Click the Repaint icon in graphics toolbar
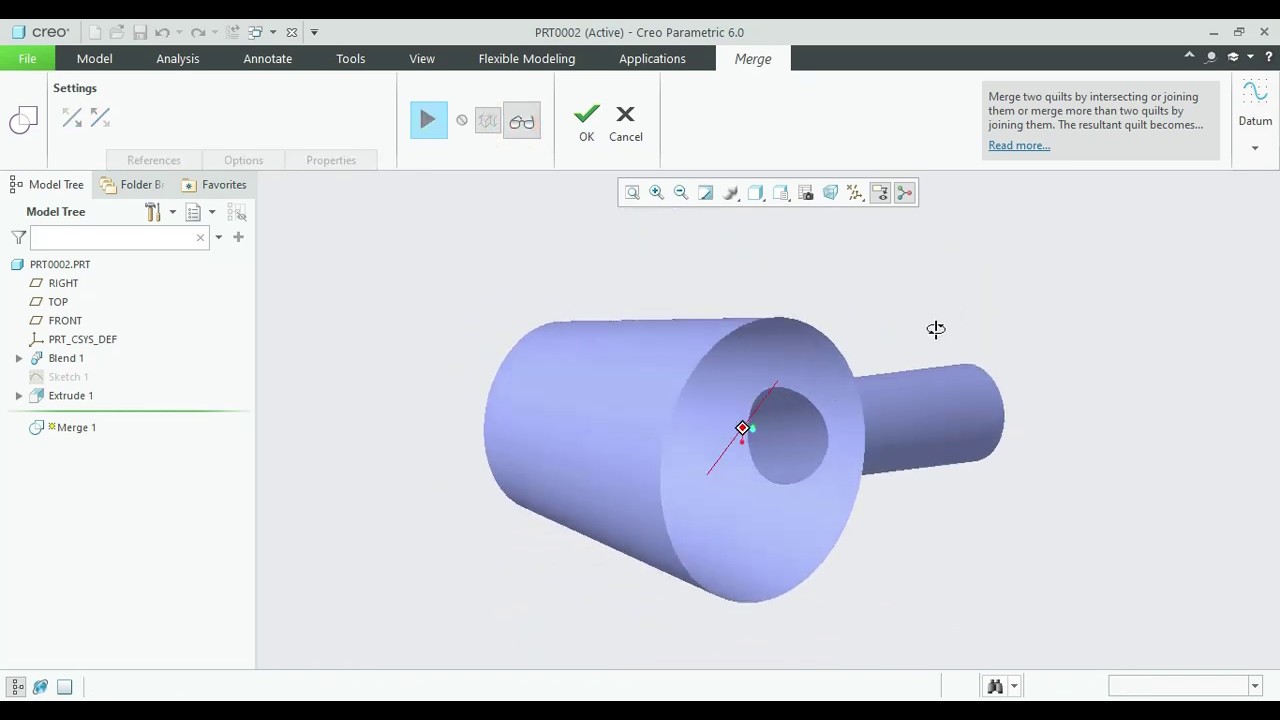1280x720 pixels. 706,193
